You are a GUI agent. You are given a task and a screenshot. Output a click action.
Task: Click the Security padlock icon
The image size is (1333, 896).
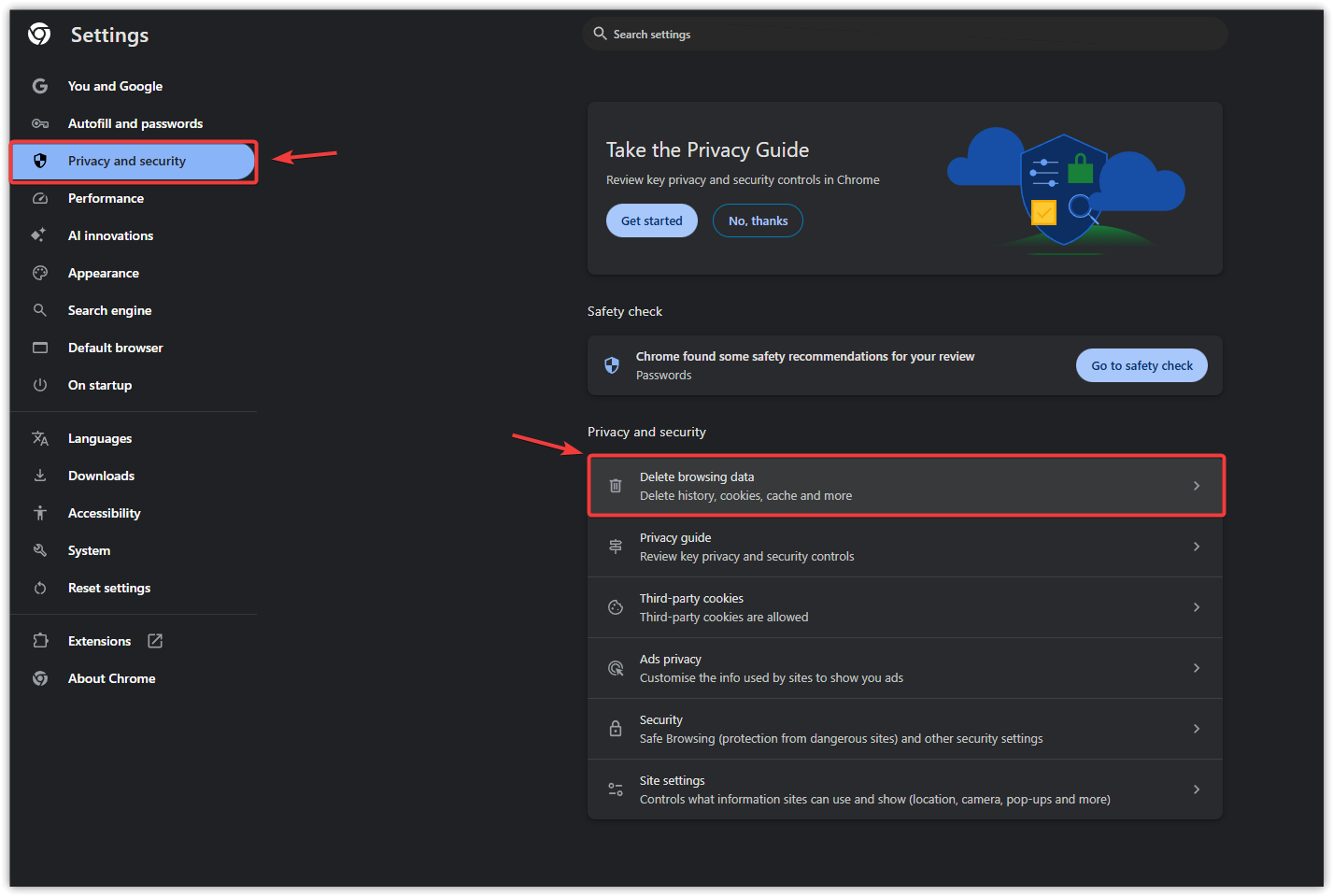point(616,729)
